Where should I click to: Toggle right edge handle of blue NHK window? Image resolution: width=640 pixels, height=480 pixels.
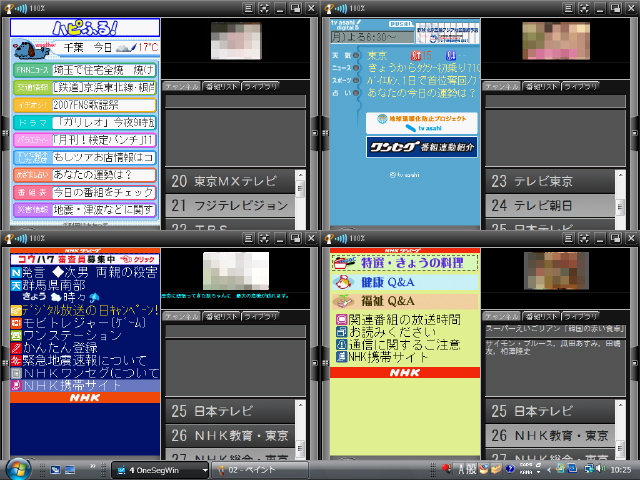click(314, 362)
